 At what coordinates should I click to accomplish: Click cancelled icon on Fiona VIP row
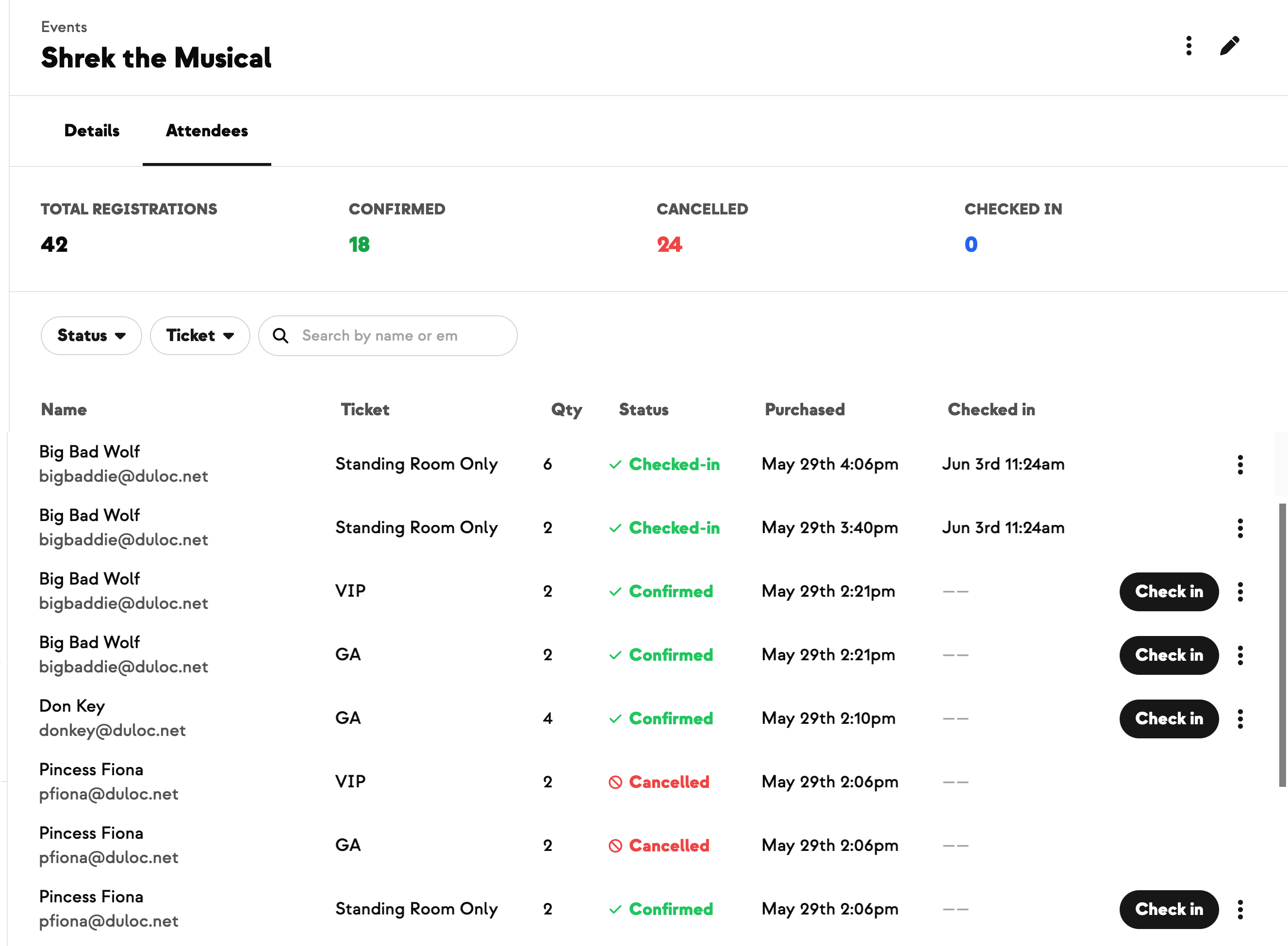(x=615, y=782)
